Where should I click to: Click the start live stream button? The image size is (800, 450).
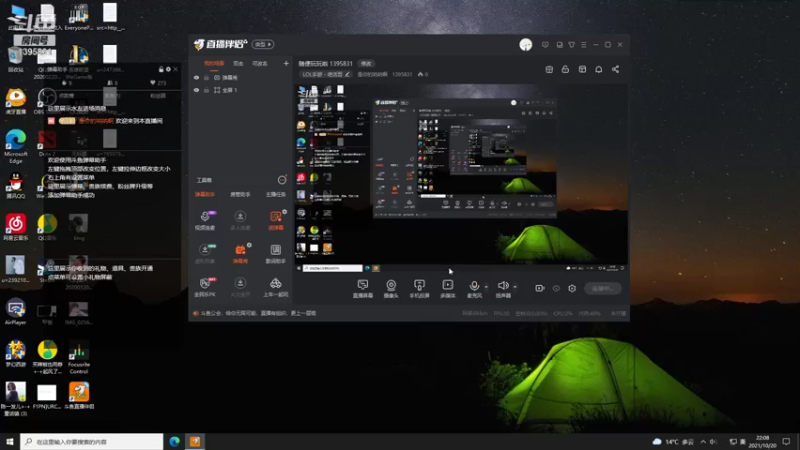603,288
